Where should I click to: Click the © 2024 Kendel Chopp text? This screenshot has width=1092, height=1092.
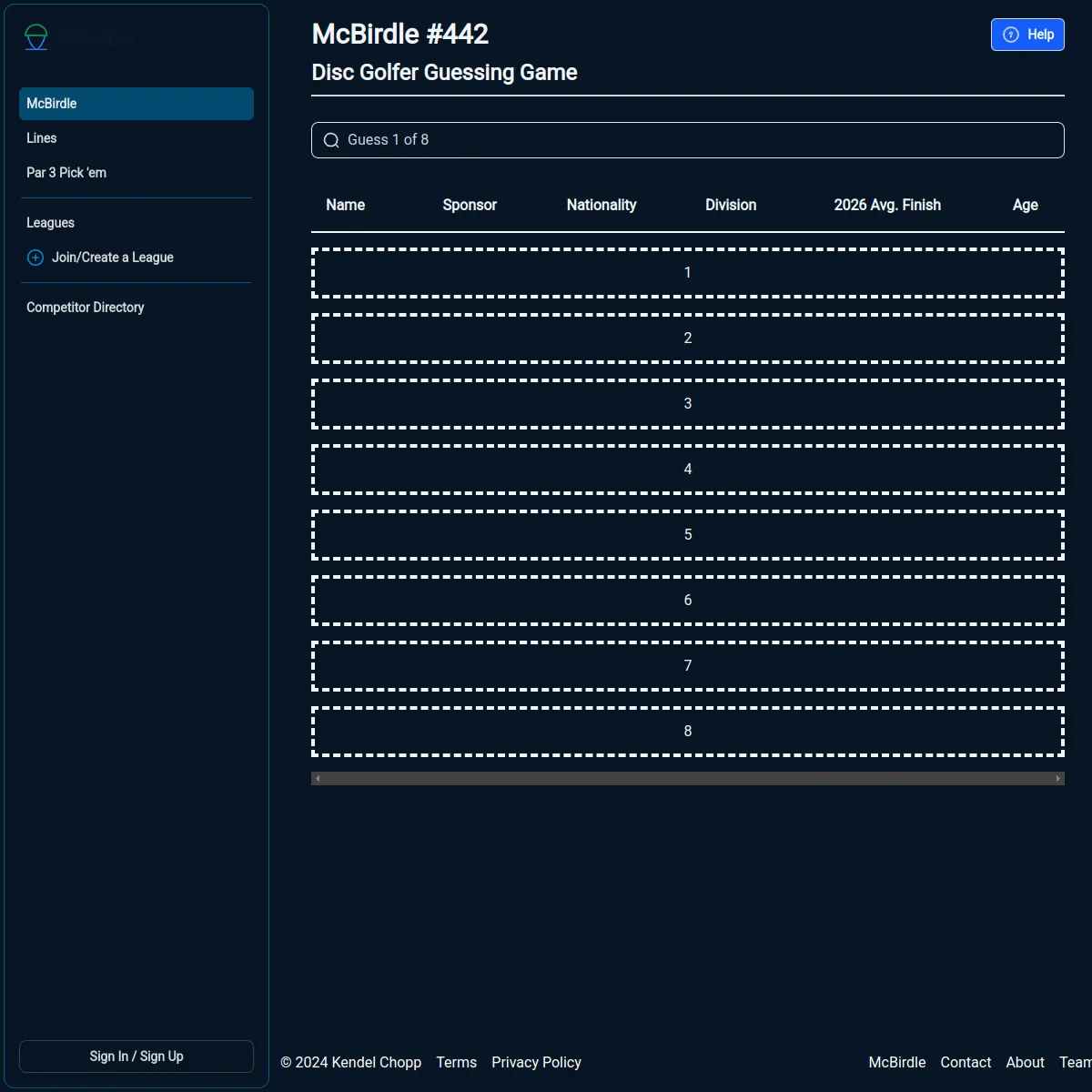(x=351, y=1063)
